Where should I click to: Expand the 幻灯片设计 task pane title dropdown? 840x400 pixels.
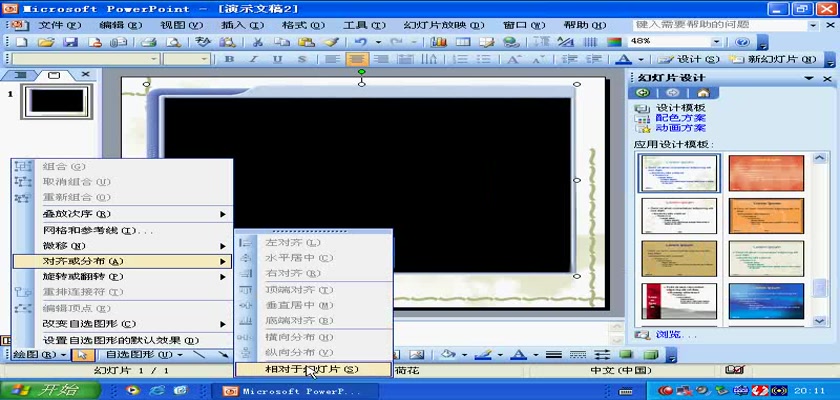point(808,78)
